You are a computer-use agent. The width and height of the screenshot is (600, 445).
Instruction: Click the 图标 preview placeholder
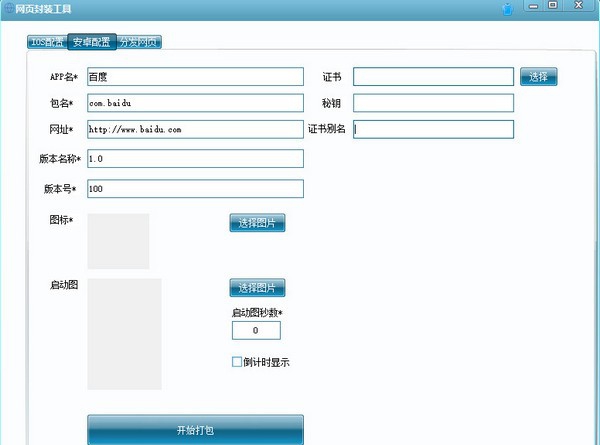pos(118,241)
